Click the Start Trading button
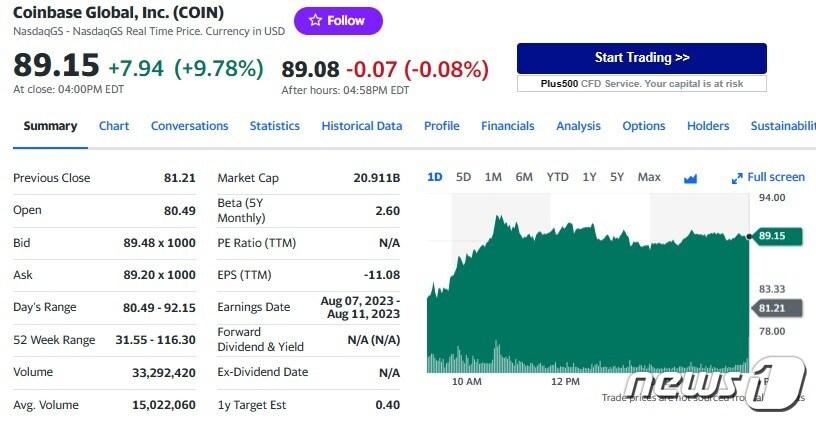The image size is (816, 423). coord(641,58)
